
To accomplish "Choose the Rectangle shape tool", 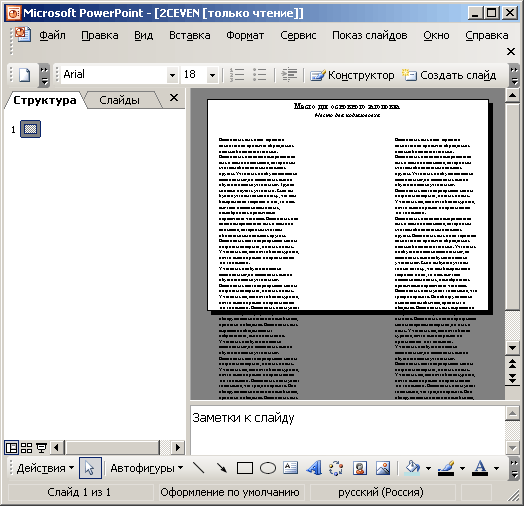I will pos(245,468).
